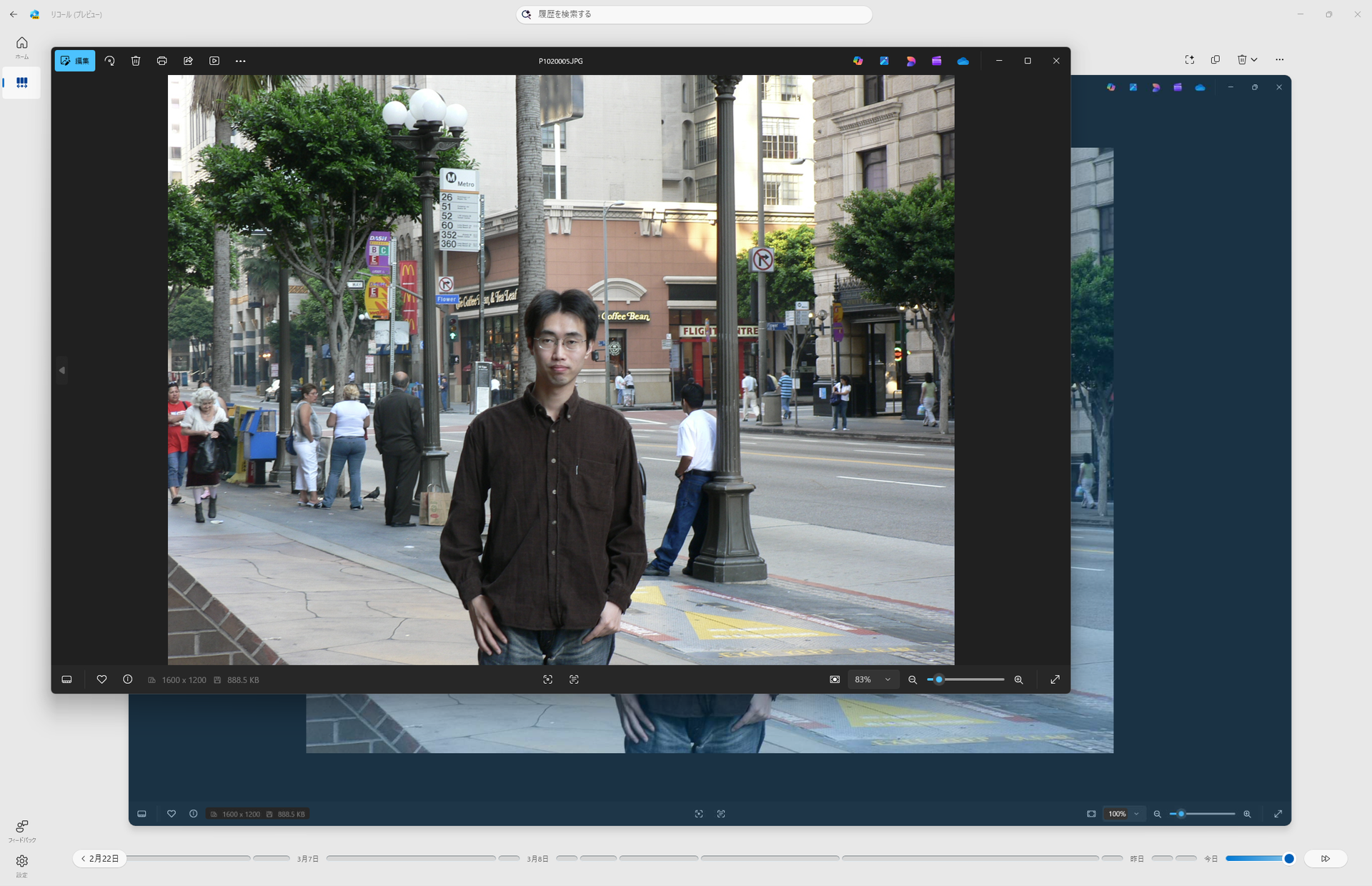Toggle the filmstrip view
Screen dimensions: 1372x886
[66, 680]
